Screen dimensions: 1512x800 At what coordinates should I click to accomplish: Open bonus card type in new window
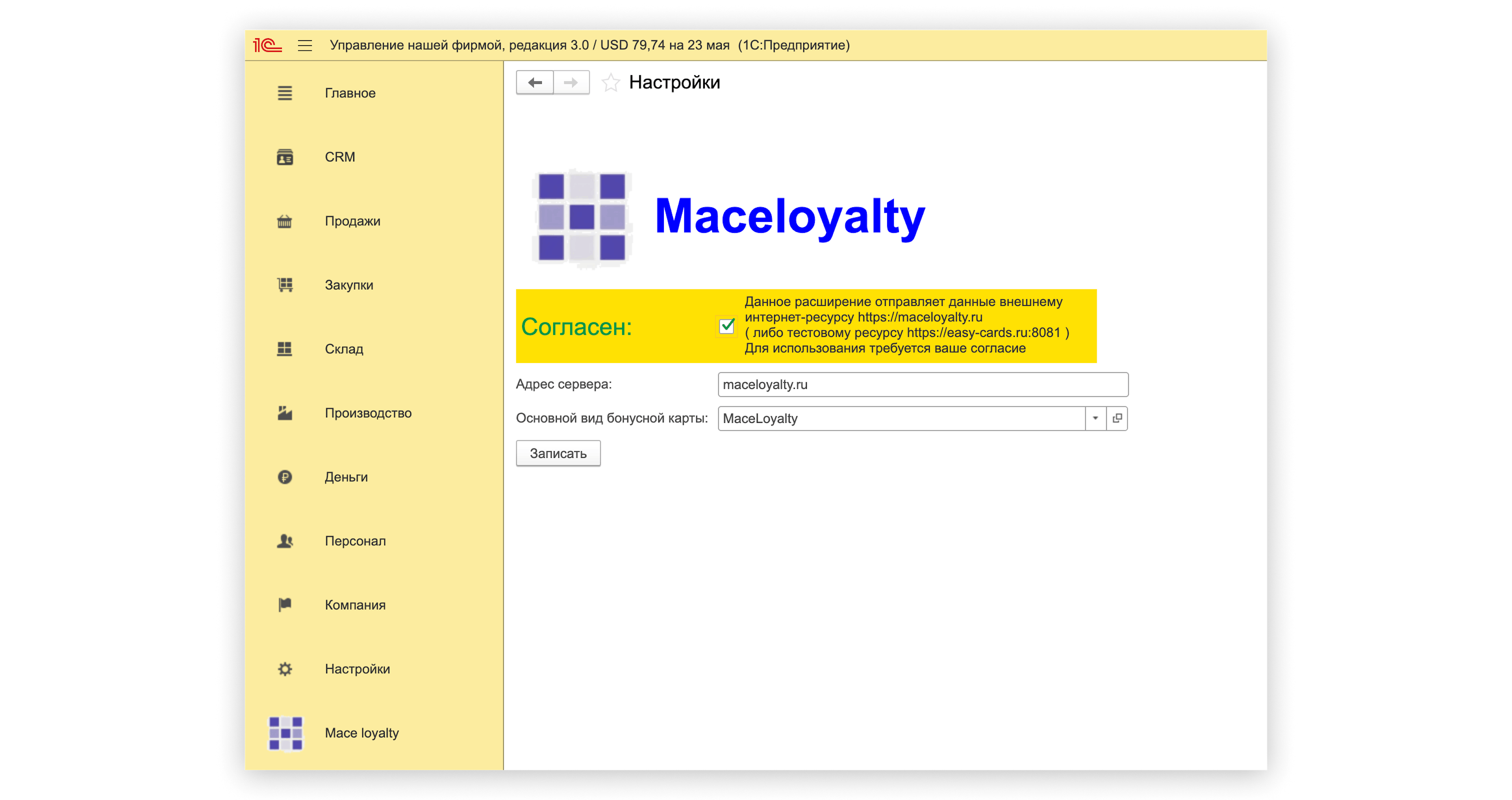[x=1117, y=419]
